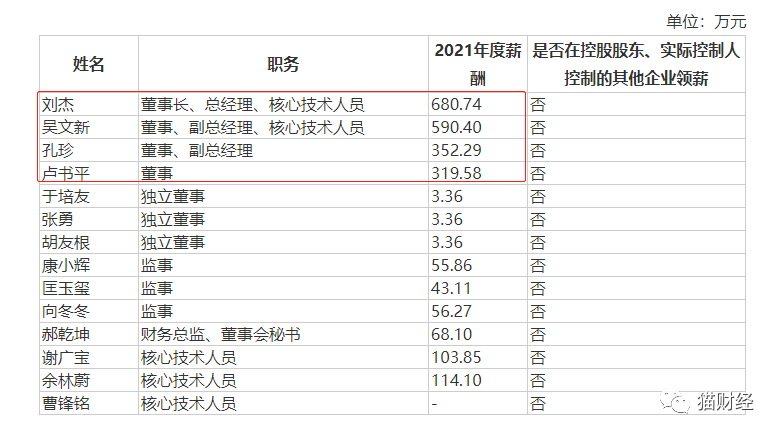The width and height of the screenshot is (778, 435).
Task: Click 曹锋铭's dash salary value
Action: tap(434, 404)
